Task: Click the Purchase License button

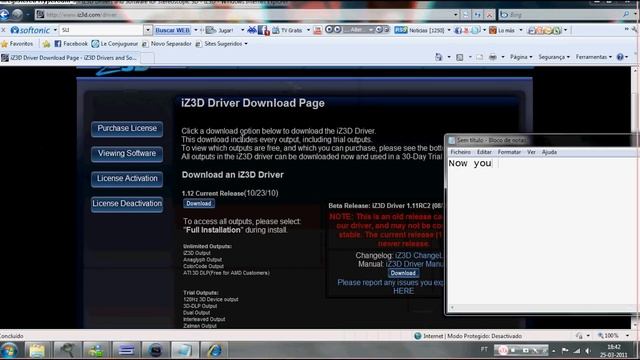Action: [127, 129]
